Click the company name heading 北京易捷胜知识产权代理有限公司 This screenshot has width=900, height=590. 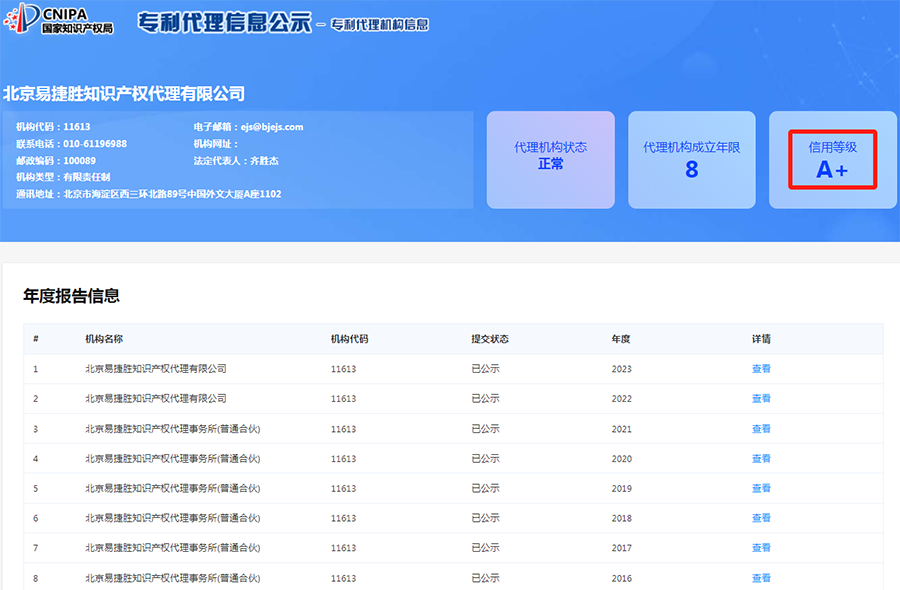tap(124, 94)
